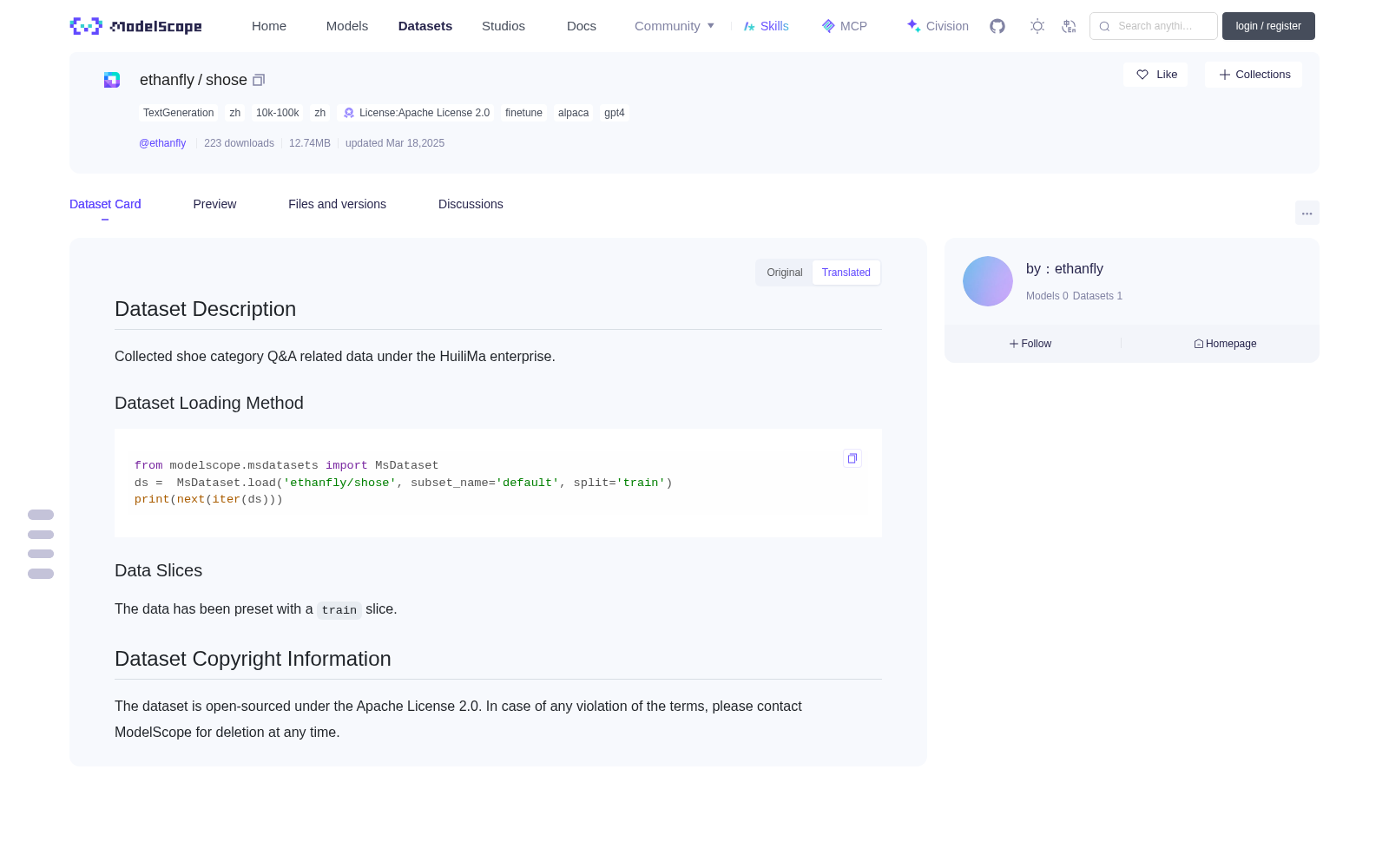Click the inline "train" code label
The width and height of the screenshot is (1389, 868).
(339, 610)
